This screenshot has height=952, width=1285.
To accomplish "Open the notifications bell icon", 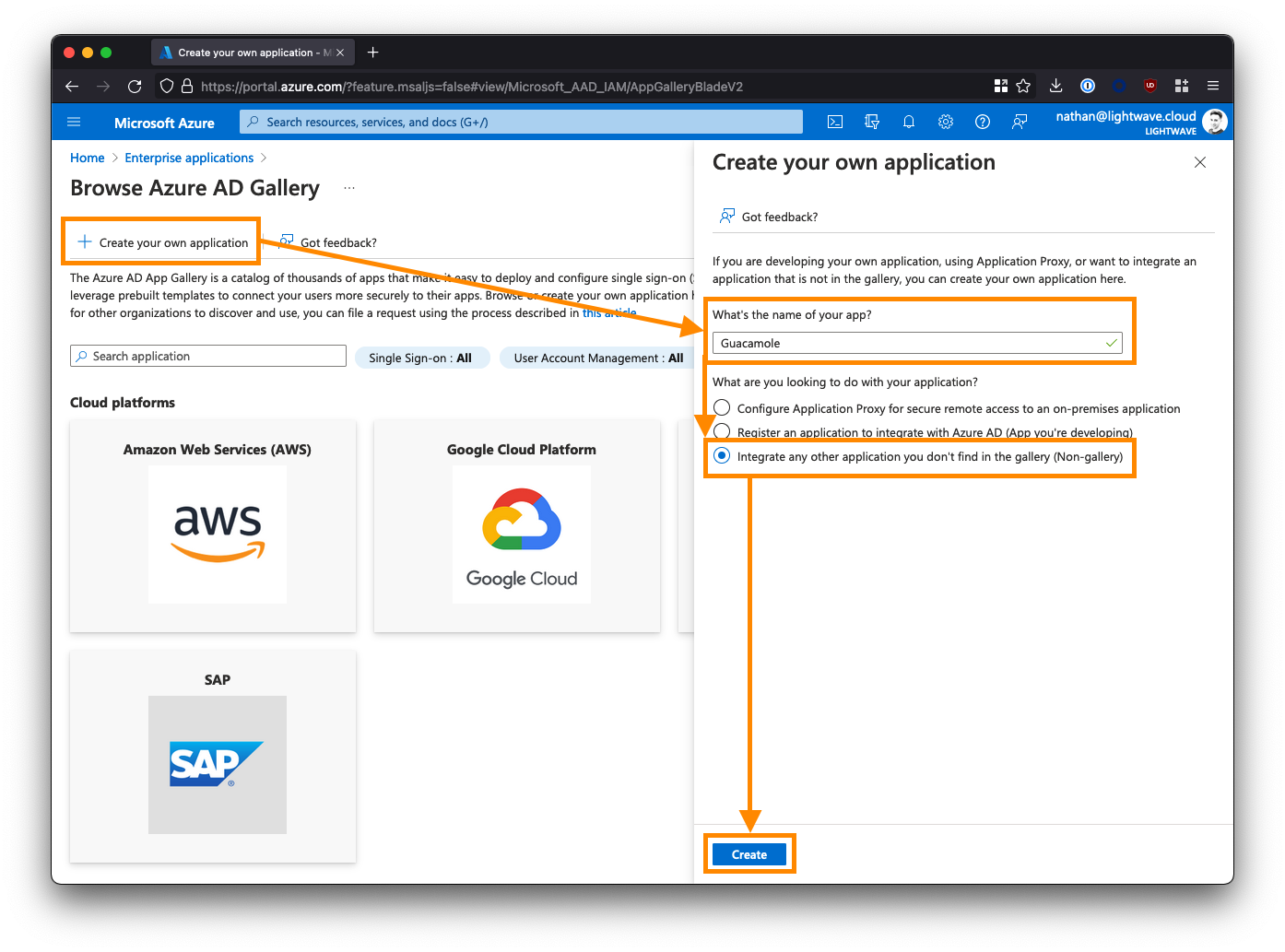I will [x=909, y=122].
